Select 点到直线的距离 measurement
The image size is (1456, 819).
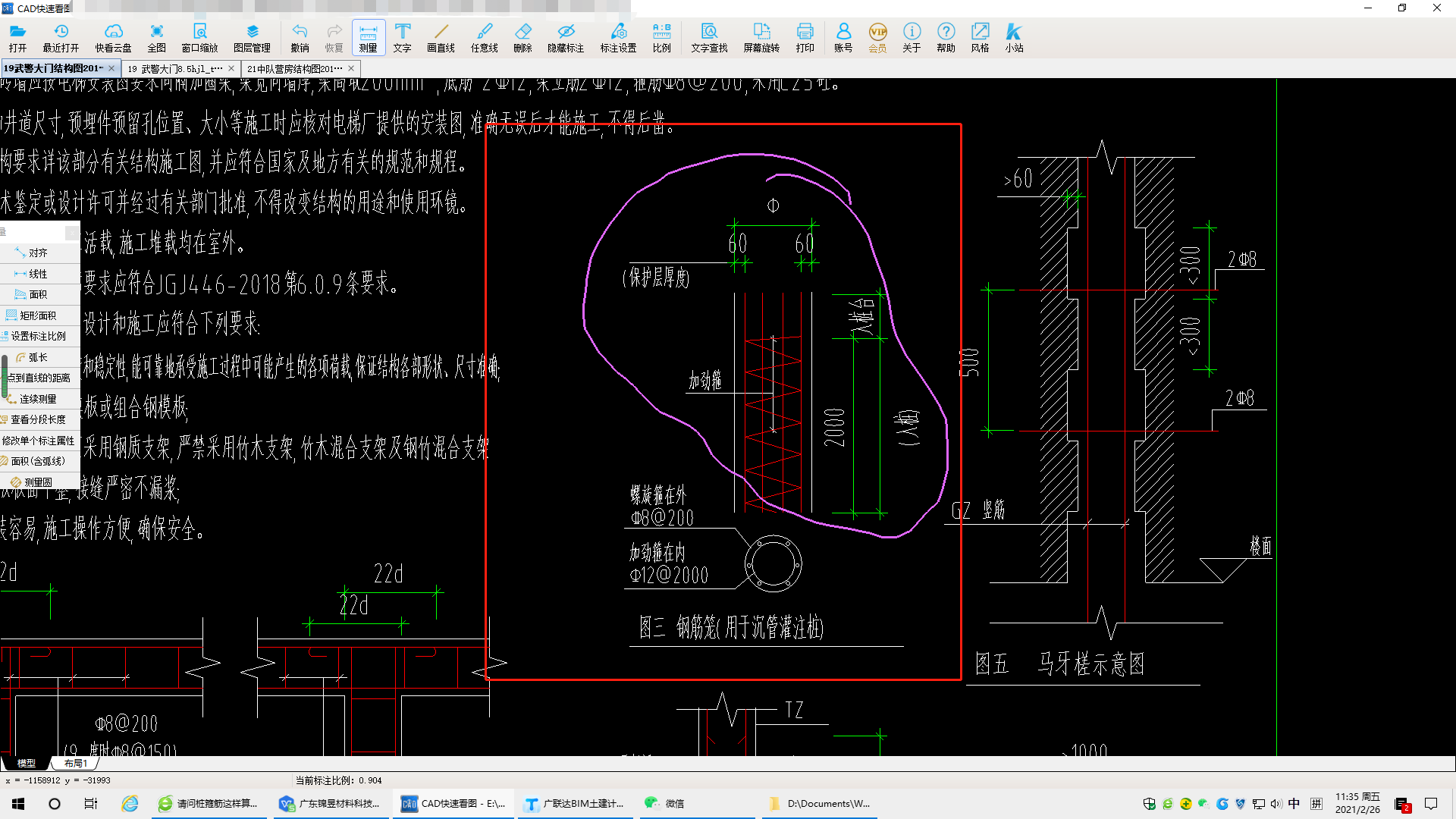tap(39, 378)
